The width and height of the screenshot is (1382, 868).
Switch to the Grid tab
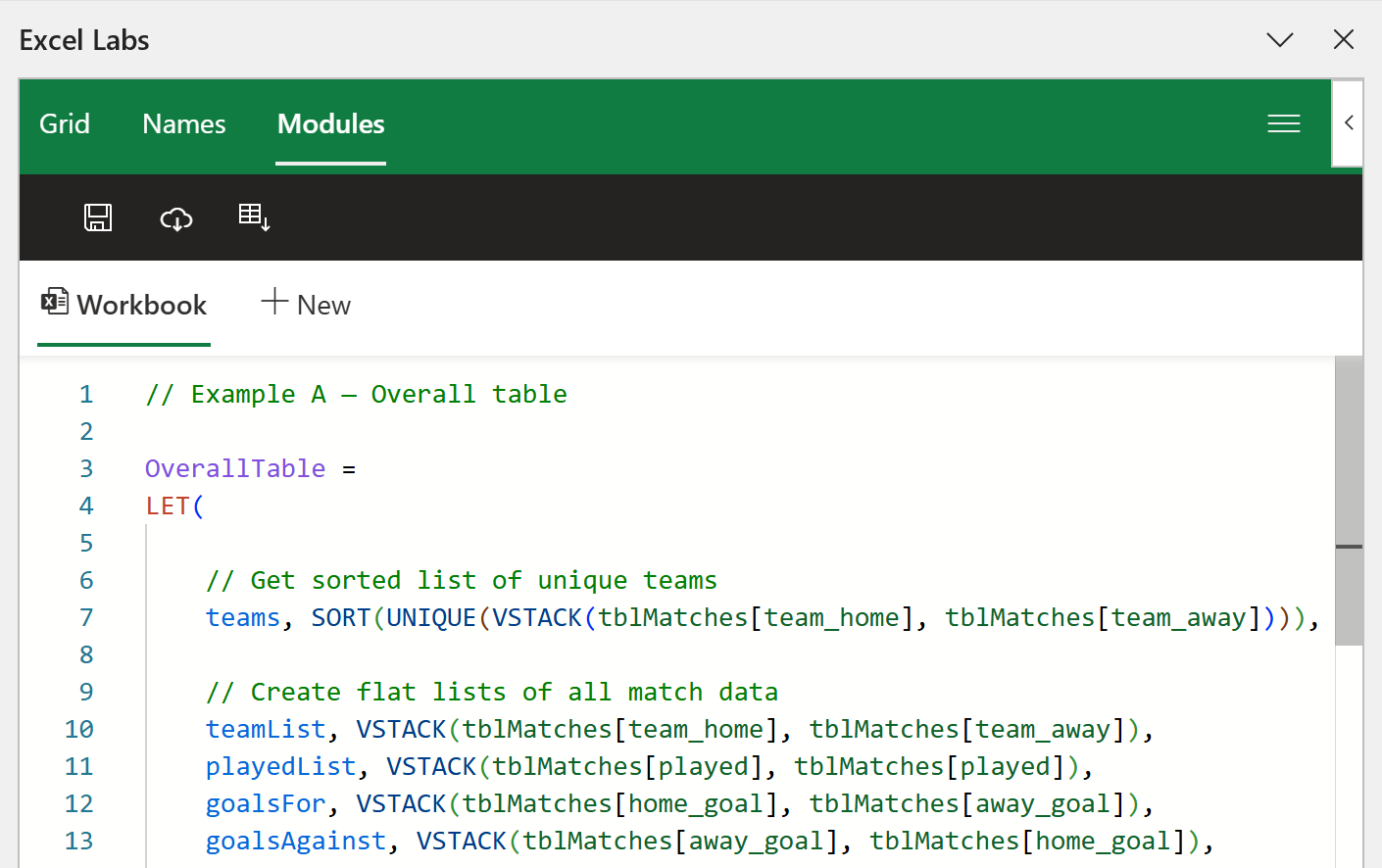coord(65,124)
